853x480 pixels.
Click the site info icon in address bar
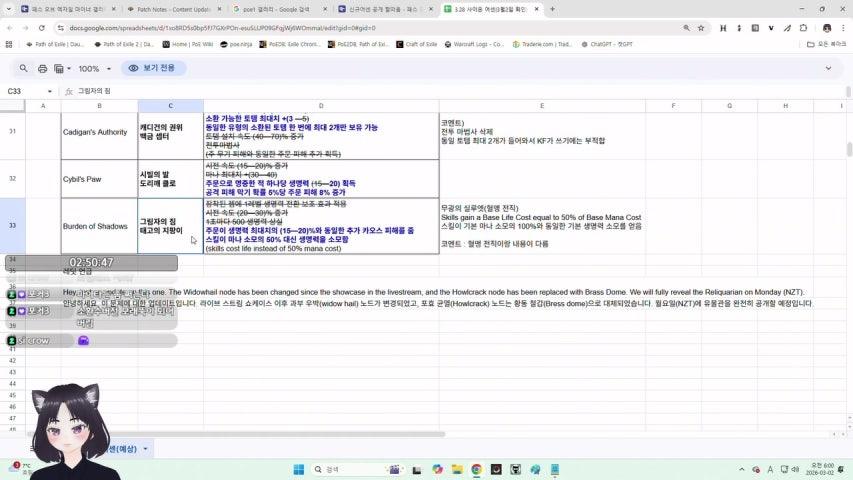pos(60,28)
